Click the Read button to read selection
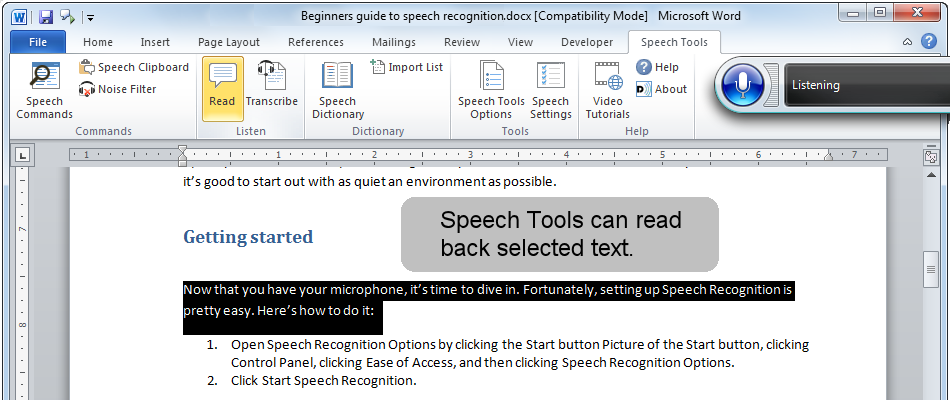This screenshot has height=400, width=950. 222,89
